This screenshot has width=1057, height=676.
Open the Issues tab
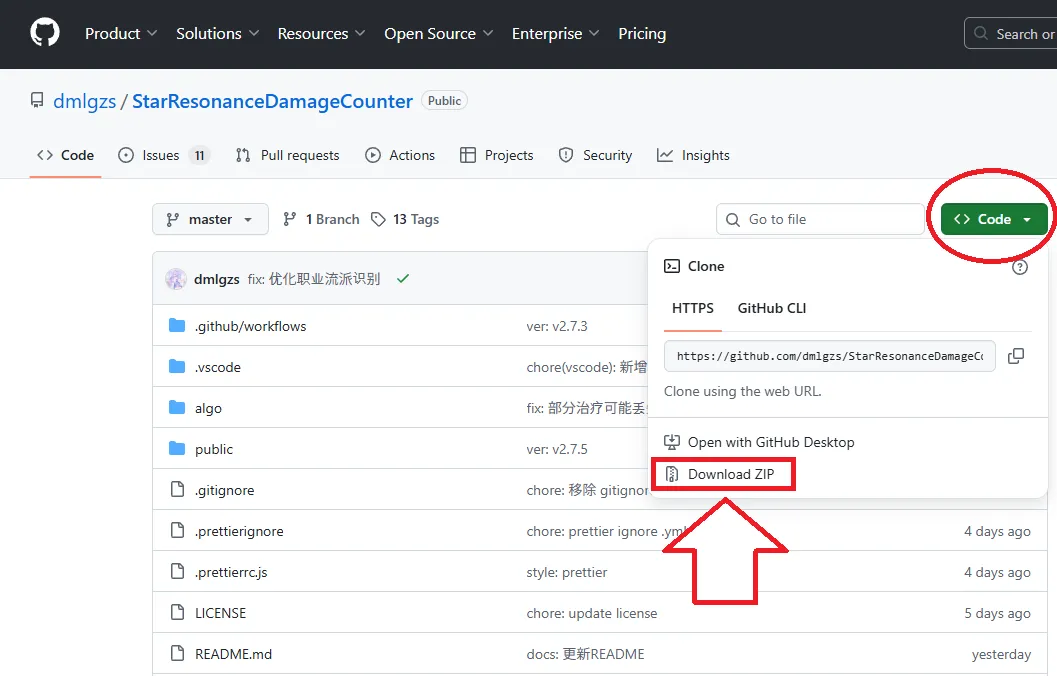pyautogui.click(x=163, y=155)
